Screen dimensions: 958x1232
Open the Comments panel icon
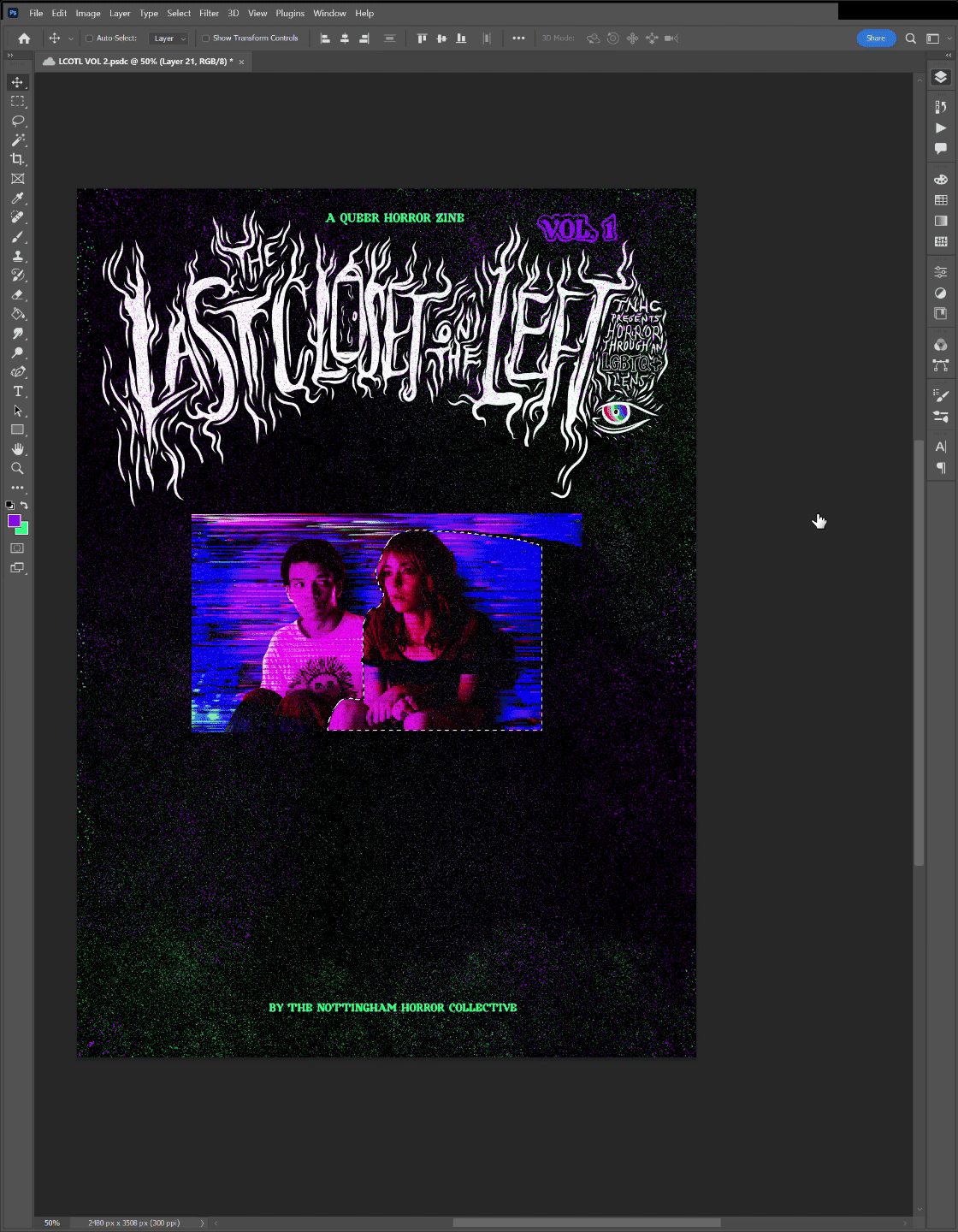click(941, 148)
